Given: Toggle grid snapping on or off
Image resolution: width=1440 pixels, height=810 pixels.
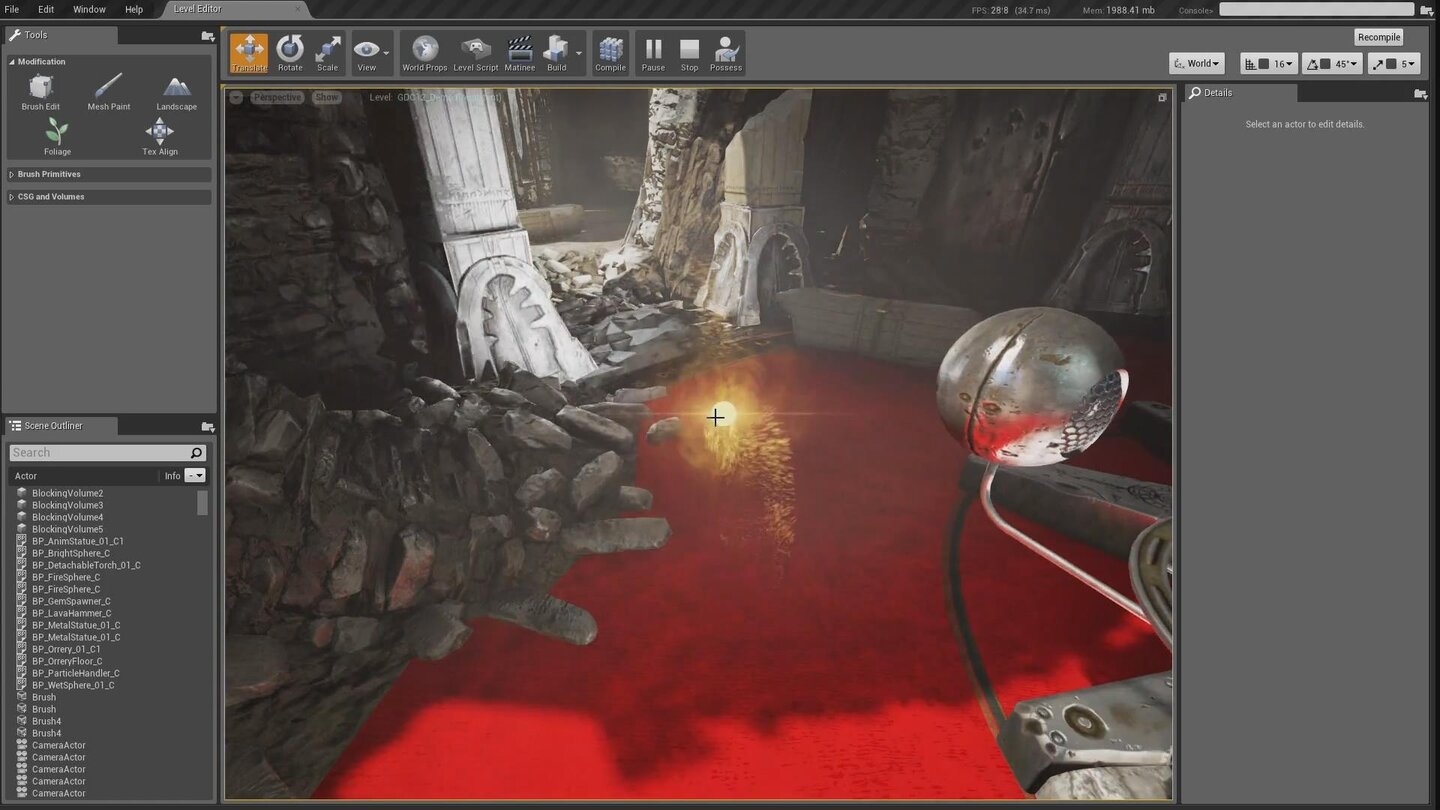Looking at the screenshot, I should click(1253, 63).
